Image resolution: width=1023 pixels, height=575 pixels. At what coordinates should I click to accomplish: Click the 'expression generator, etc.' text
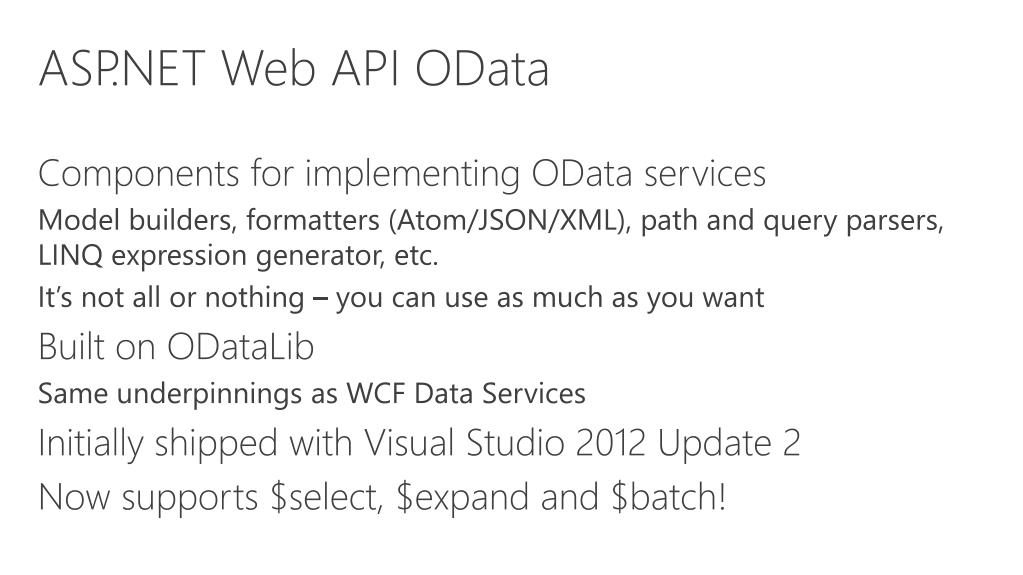point(275,256)
